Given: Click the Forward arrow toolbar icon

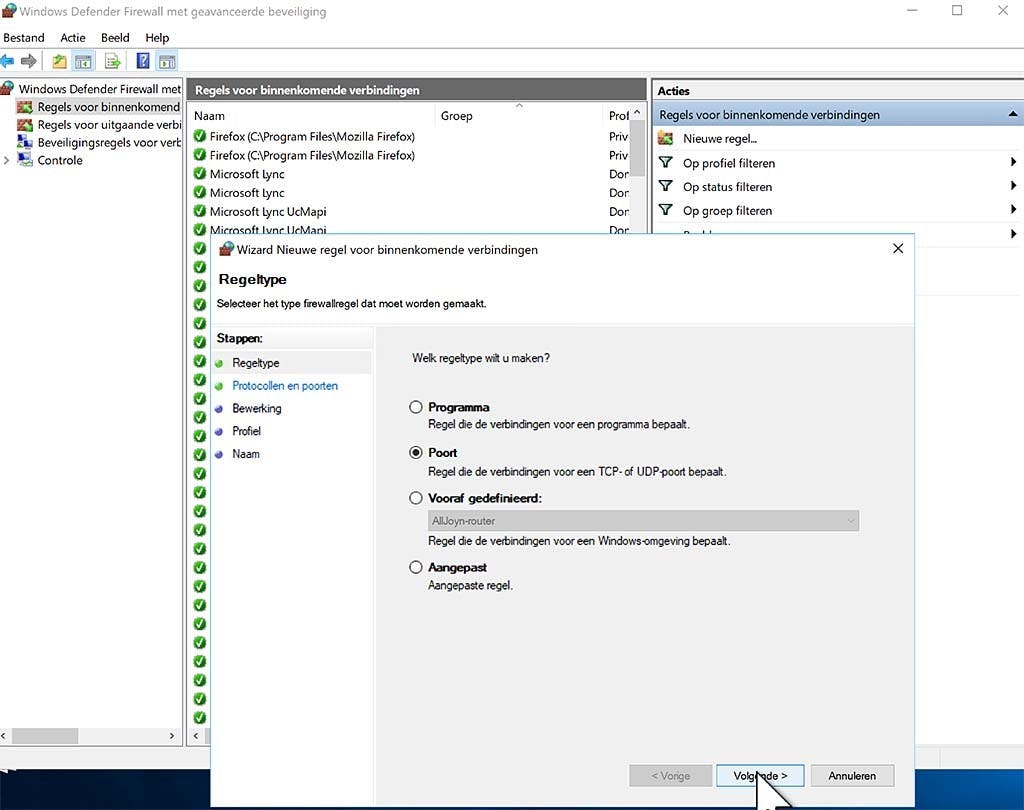Looking at the screenshot, I should [x=28, y=61].
